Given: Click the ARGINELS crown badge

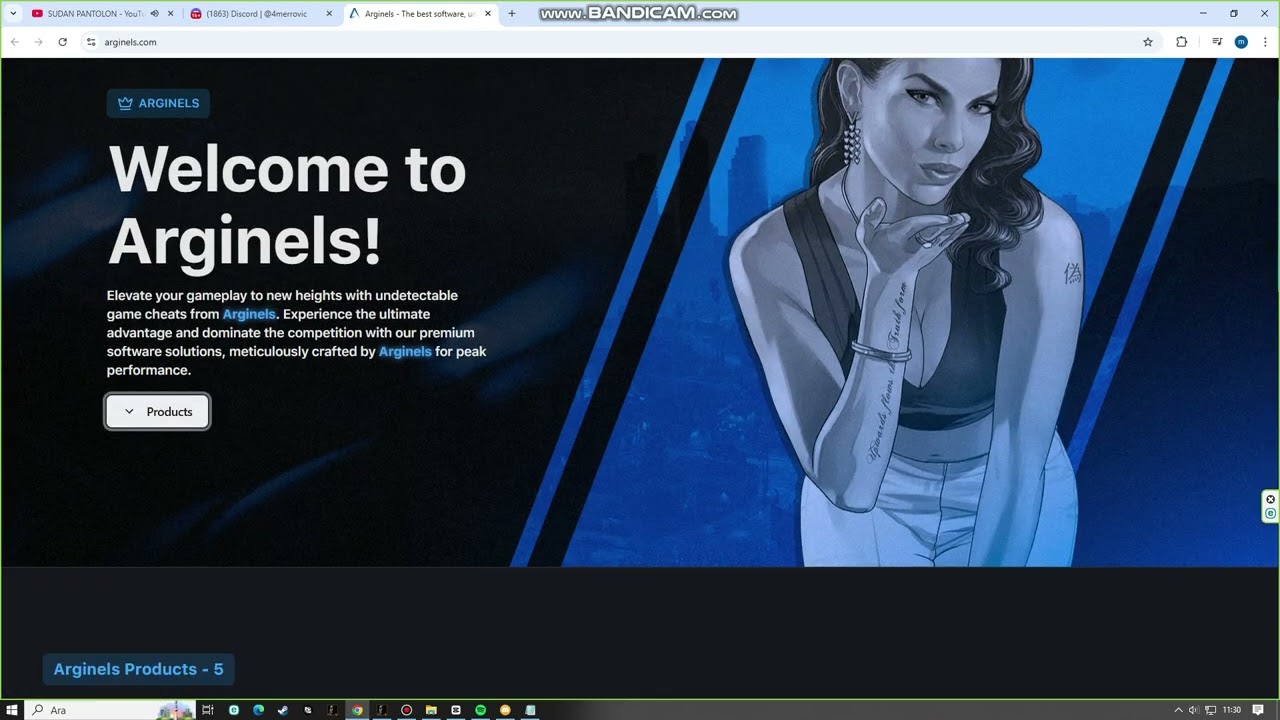Looking at the screenshot, I should [158, 103].
